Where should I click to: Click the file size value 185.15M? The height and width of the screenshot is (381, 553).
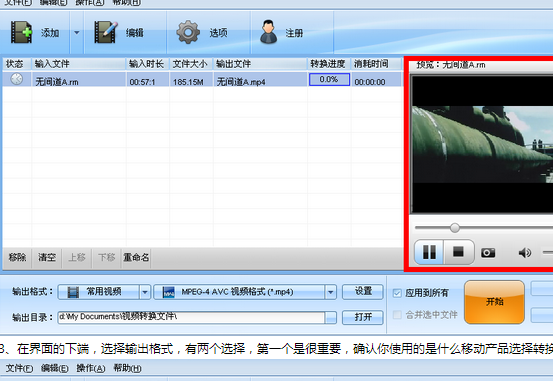point(188,82)
